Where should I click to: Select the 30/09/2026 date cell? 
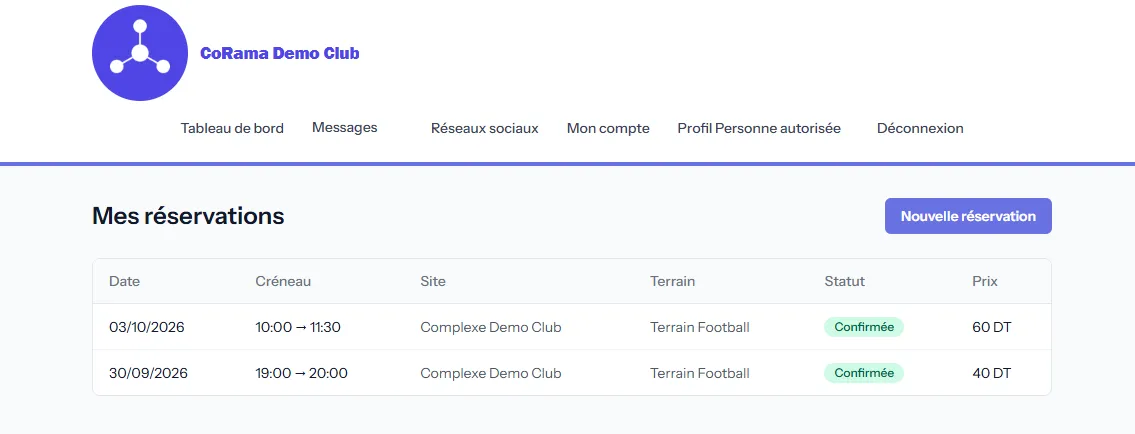point(148,373)
